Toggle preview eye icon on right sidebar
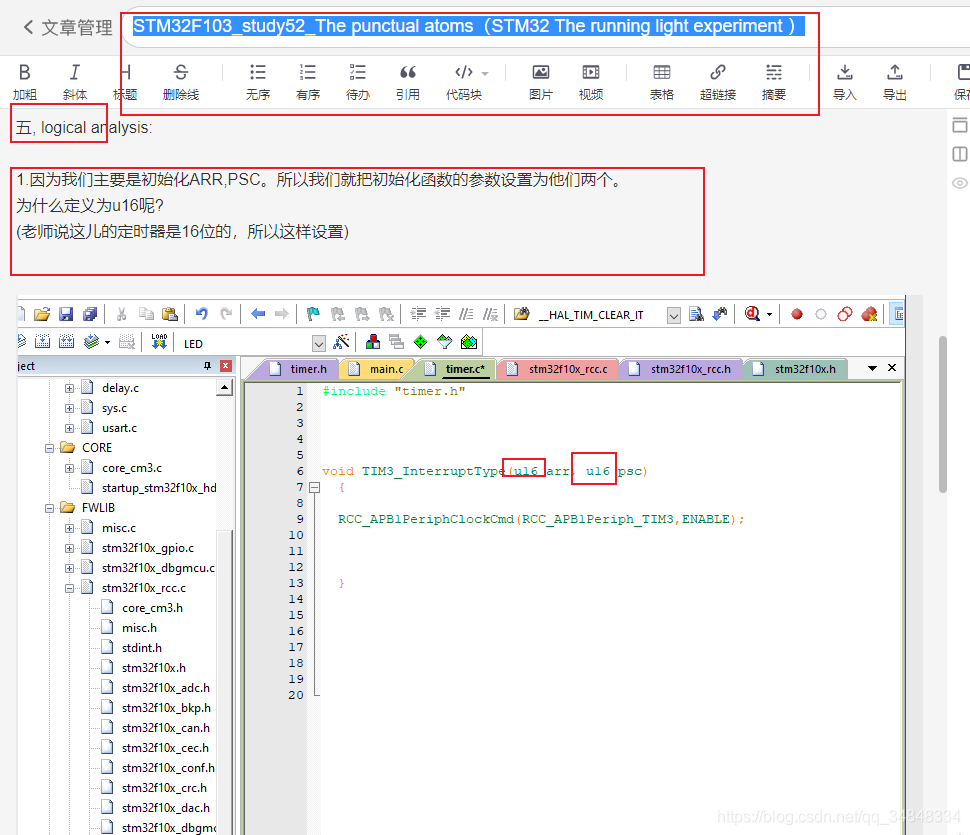The height and width of the screenshot is (835, 970). click(960, 183)
